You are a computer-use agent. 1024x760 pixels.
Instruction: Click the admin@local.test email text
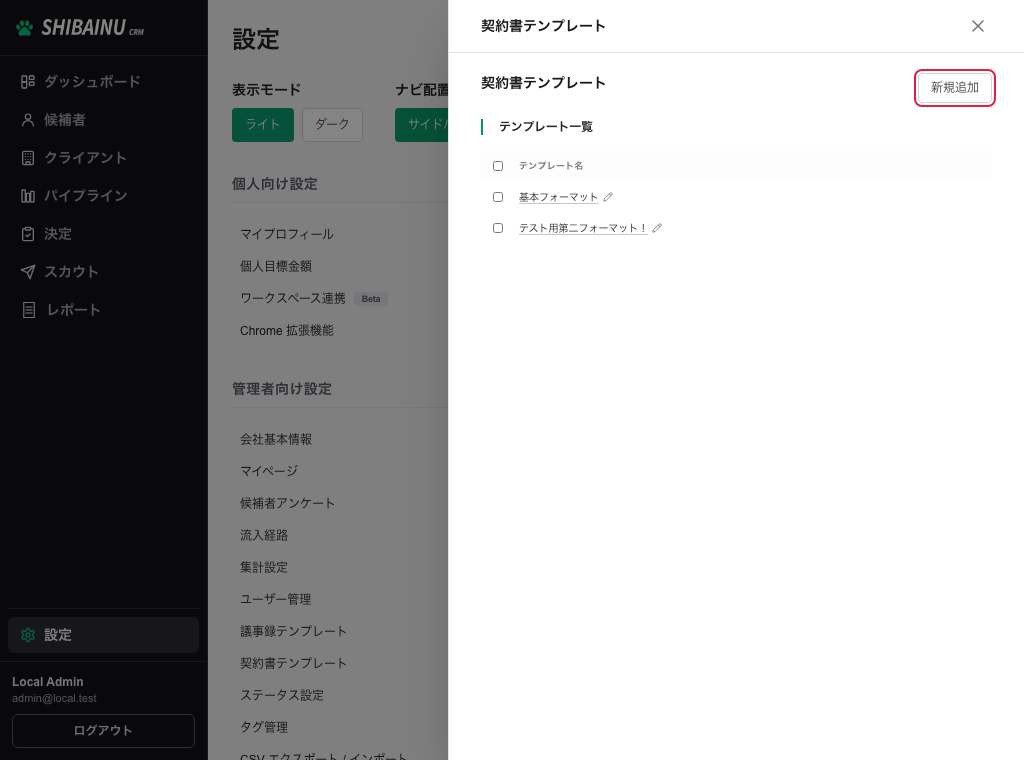pos(54,698)
